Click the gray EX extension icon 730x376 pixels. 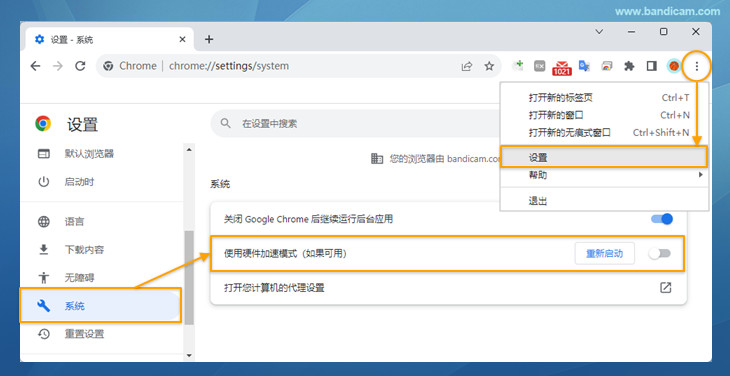tap(540, 66)
